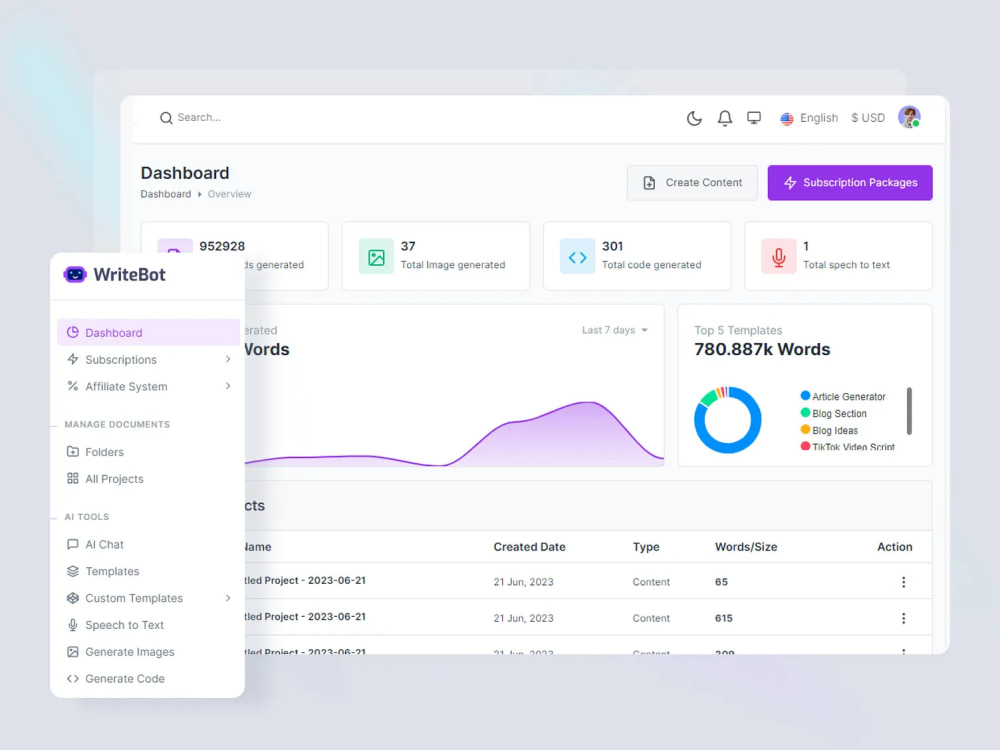Open the Last 7 days dropdown
Viewport: 1000px width, 750px height.
614,330
